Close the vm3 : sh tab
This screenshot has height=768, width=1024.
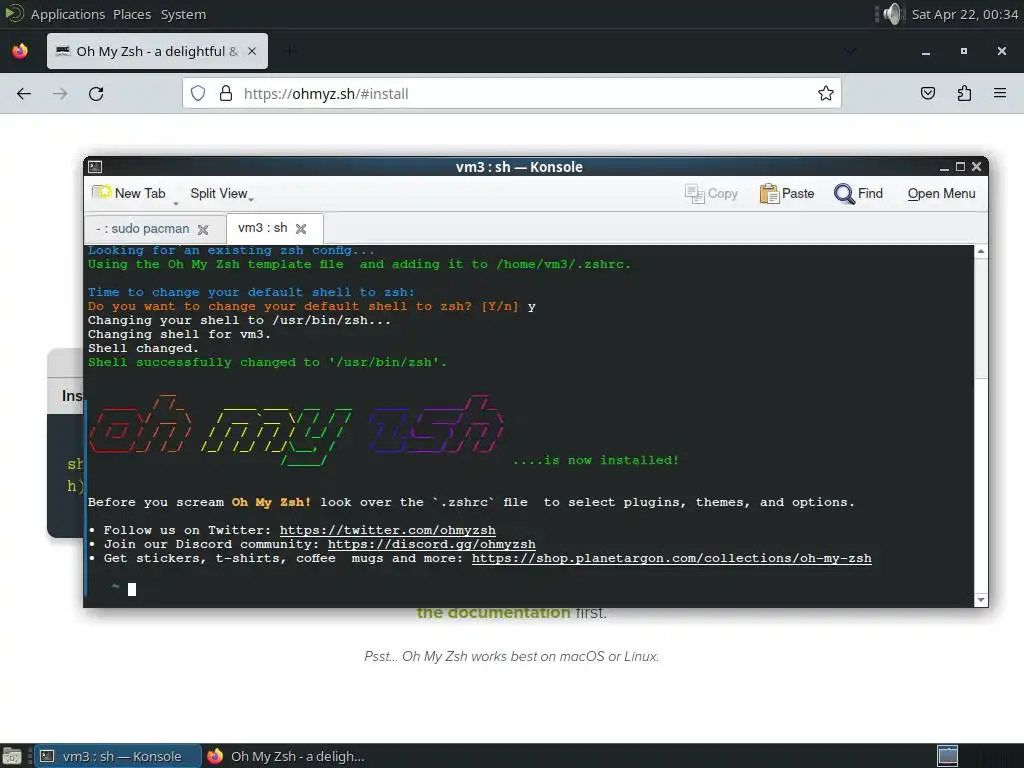tap(300, 229)
